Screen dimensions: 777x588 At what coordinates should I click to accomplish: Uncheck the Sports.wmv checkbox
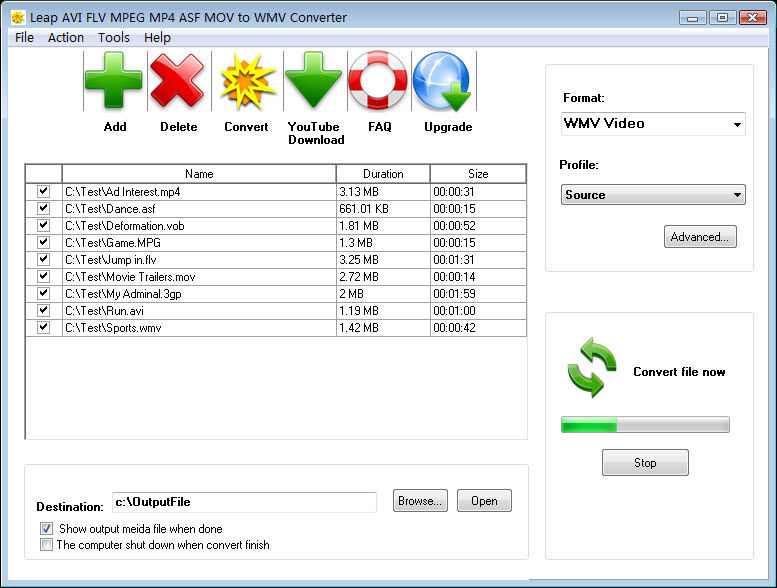point(44,327)
